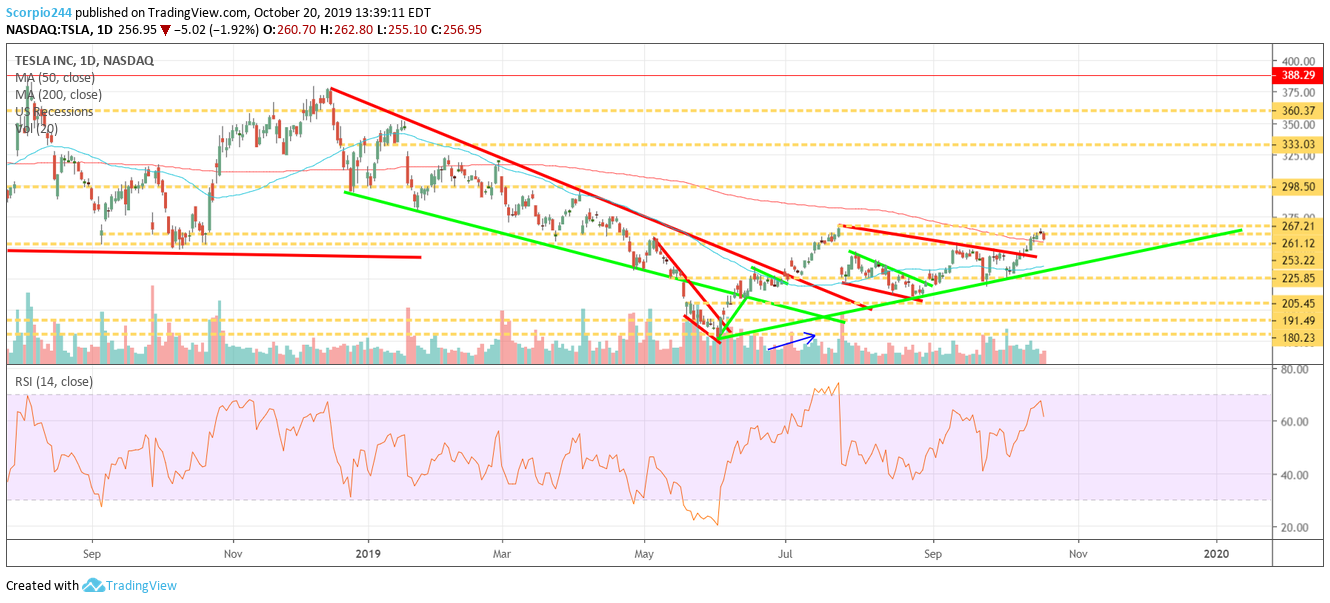Click the 191.49 price level label
The width and height of the screenshot is (1330, 603).
[1300, 321]
